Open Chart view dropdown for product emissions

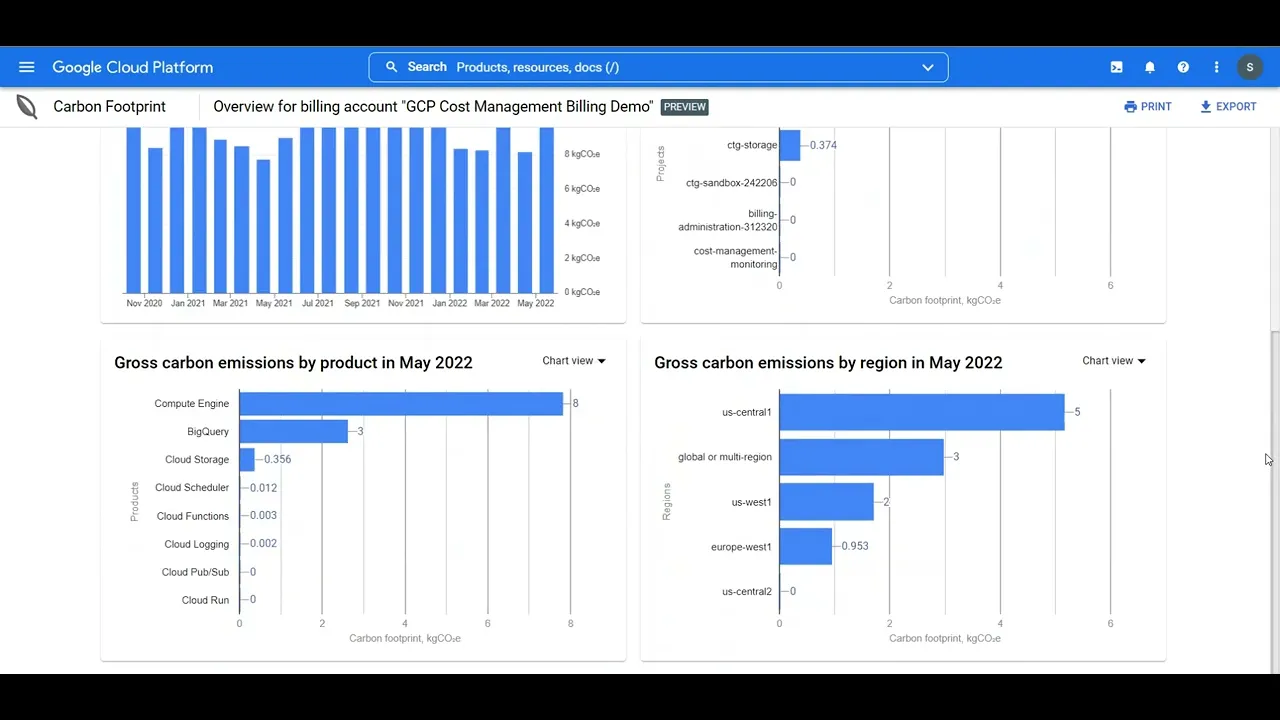[x=574, y=361]
